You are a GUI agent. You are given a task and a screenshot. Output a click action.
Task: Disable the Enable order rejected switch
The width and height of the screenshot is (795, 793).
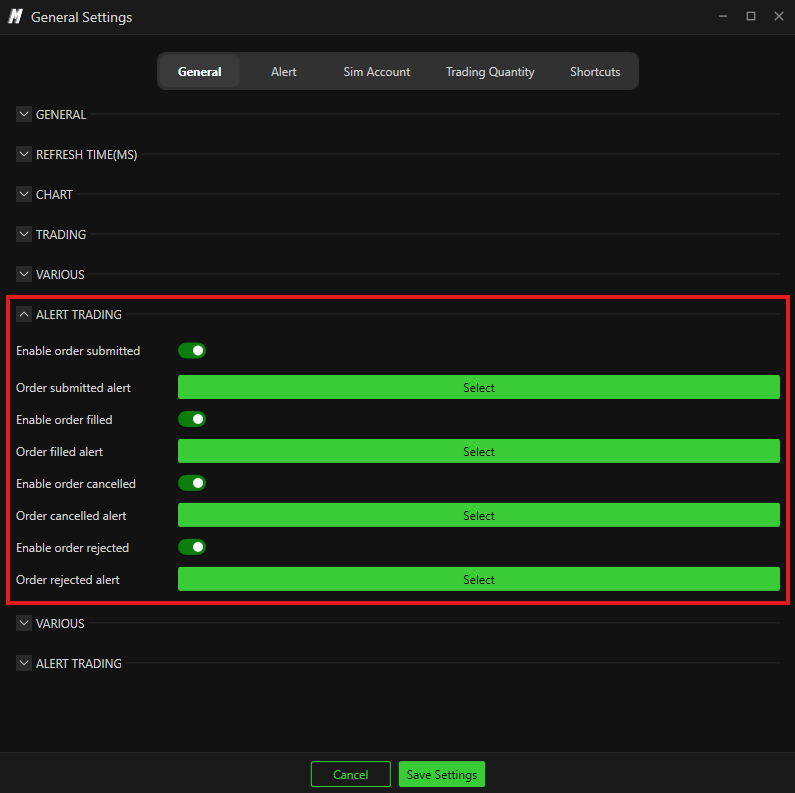point(192,547)
